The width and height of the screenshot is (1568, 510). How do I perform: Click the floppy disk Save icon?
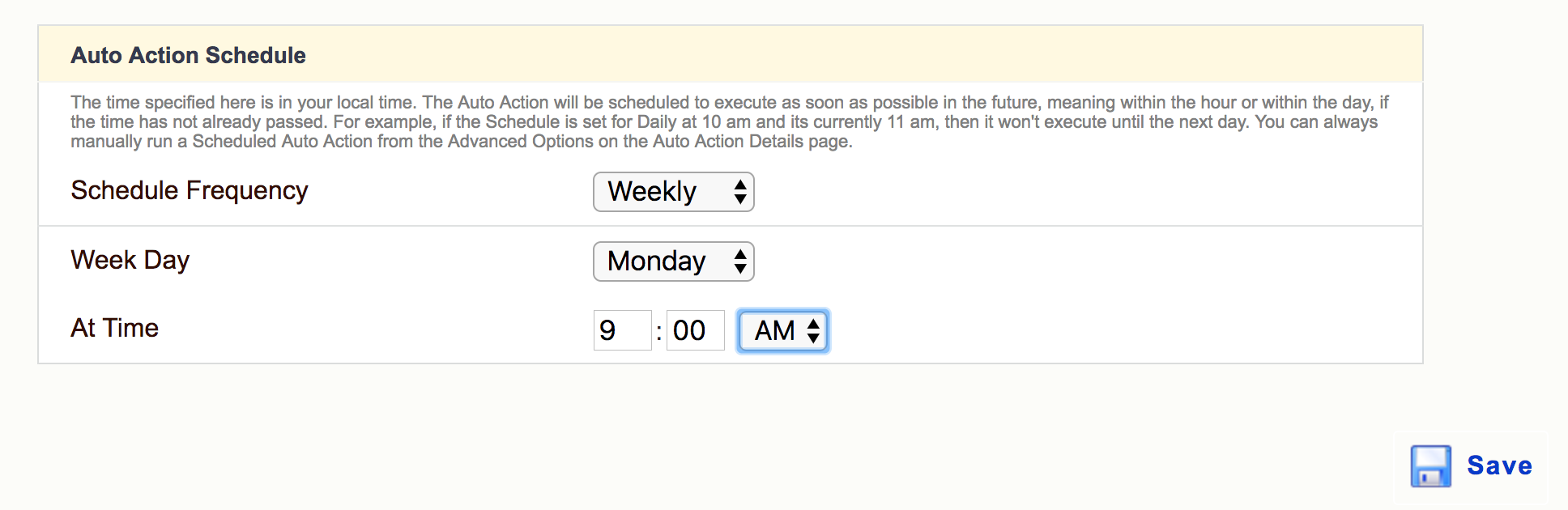point(1430,466)
